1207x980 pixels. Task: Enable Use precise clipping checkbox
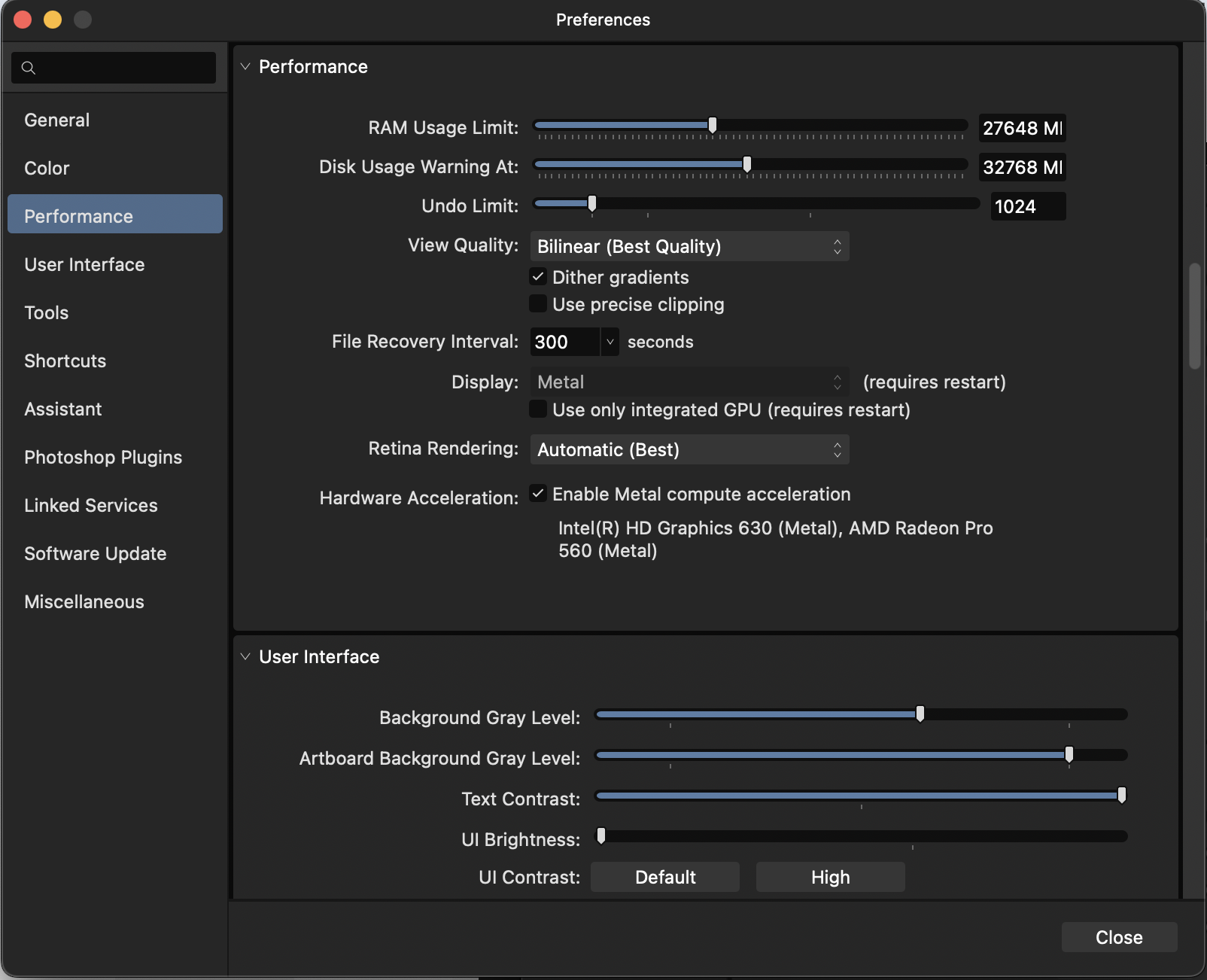pos(538,304)
